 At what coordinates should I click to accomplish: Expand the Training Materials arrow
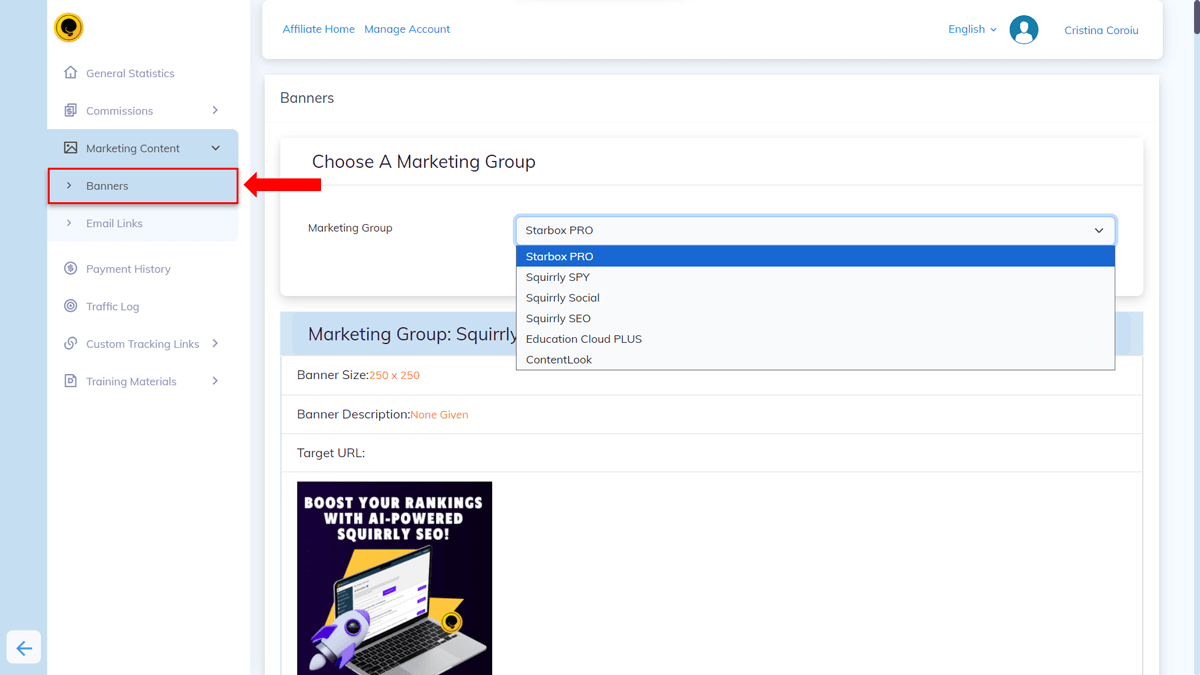pos(215,381)
